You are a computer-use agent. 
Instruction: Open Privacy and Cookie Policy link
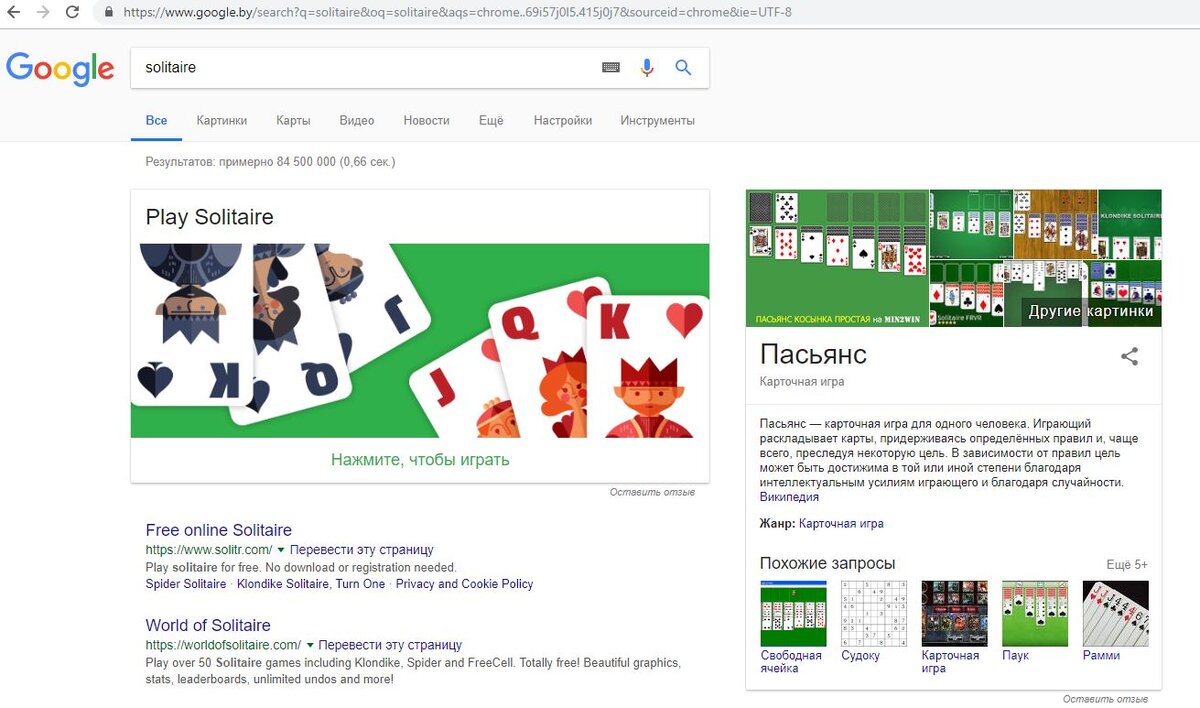[x=465, y=584]
